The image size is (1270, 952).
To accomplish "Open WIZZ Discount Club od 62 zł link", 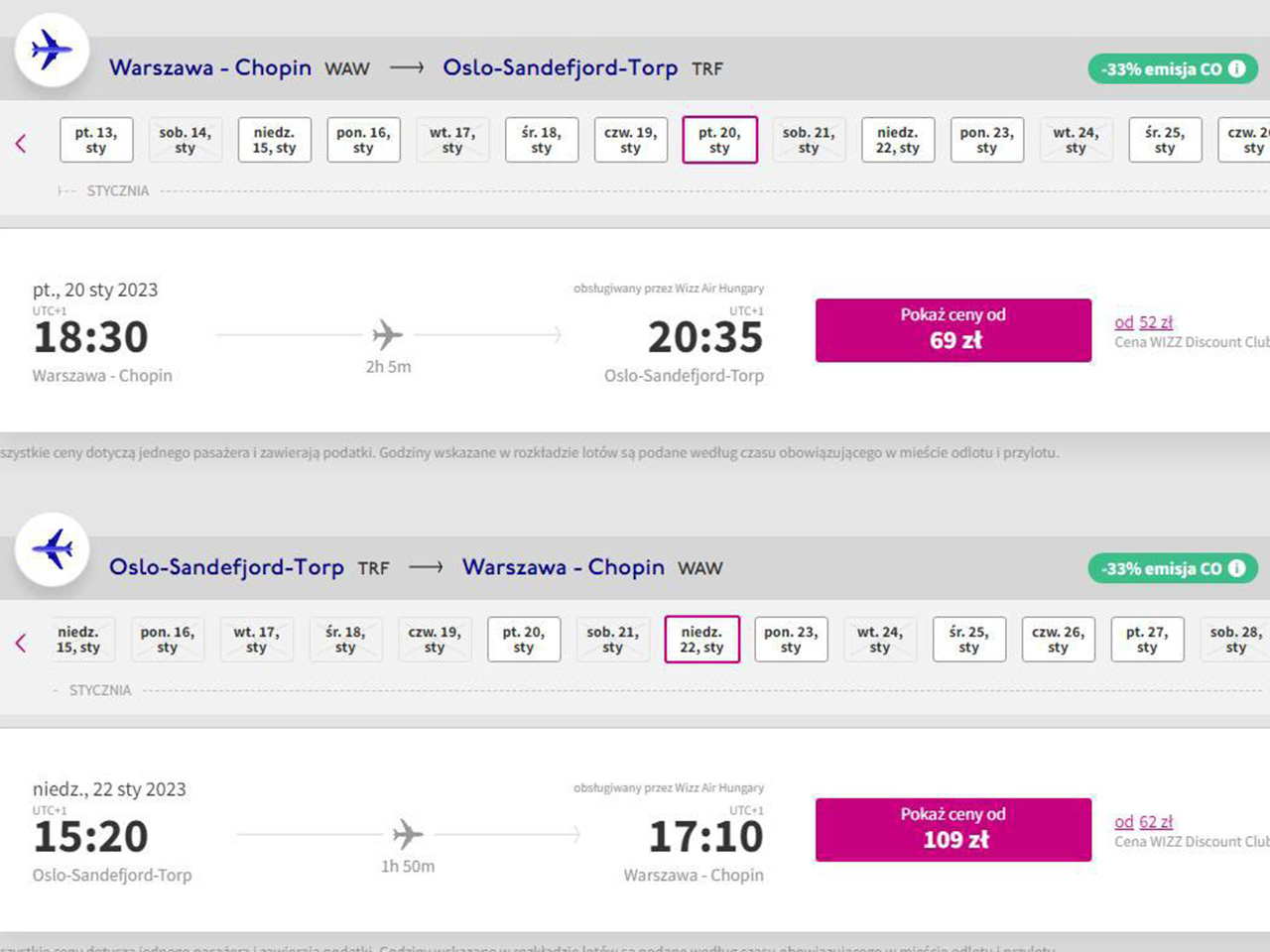I will tap(1143, 822).
